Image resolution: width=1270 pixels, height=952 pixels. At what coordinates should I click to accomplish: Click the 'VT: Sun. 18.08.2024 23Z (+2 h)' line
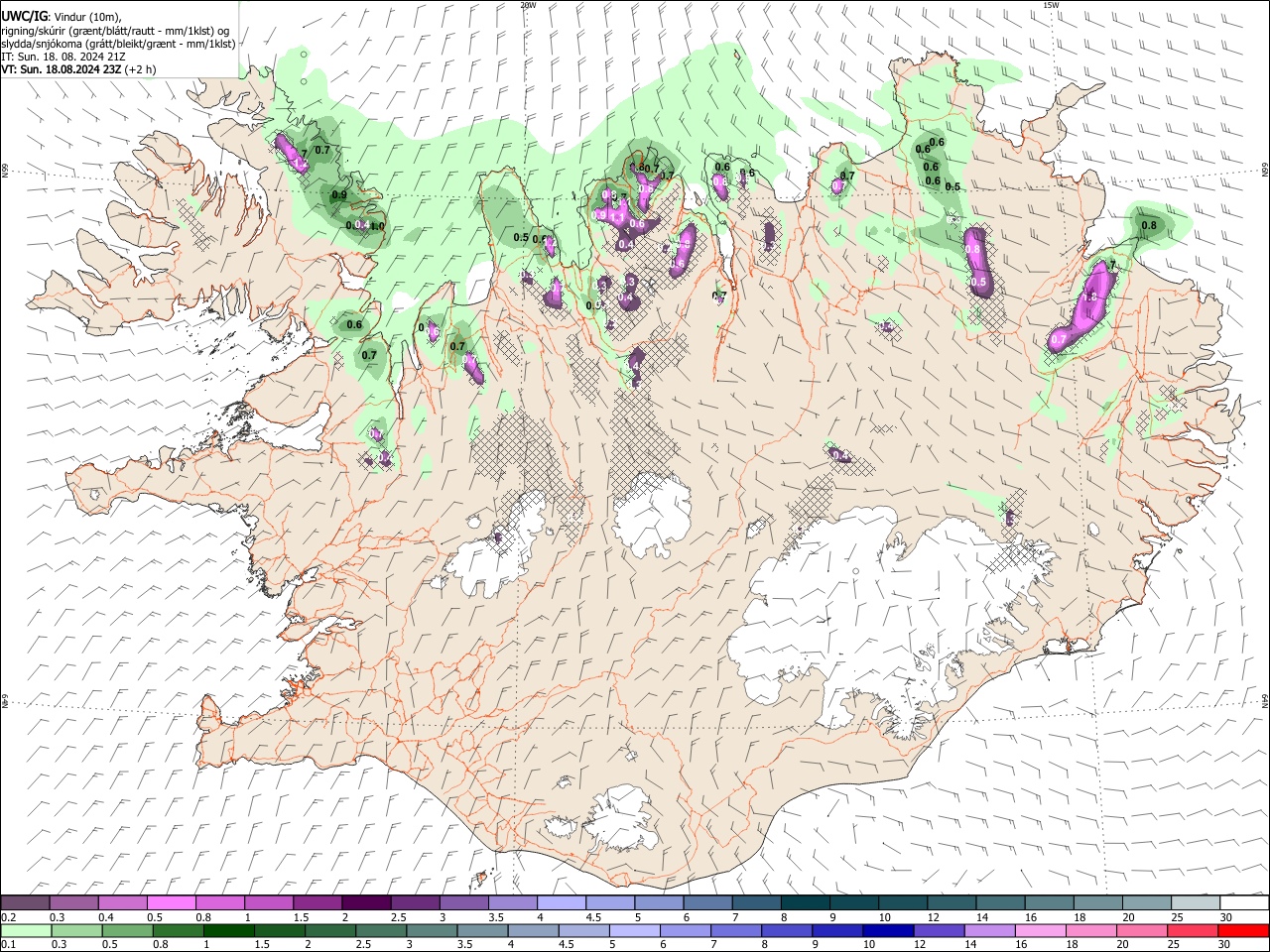click(x=78, y=69)
